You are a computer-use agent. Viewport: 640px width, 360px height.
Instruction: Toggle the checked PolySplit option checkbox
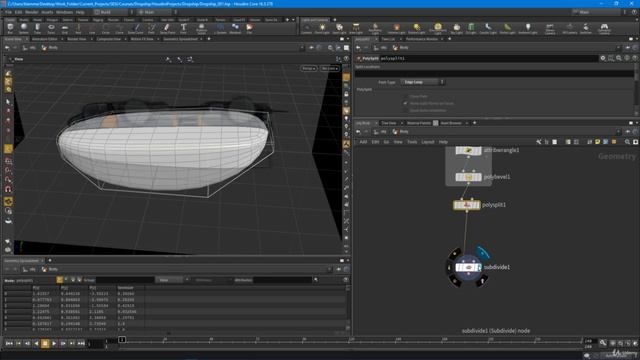(406, 103)
